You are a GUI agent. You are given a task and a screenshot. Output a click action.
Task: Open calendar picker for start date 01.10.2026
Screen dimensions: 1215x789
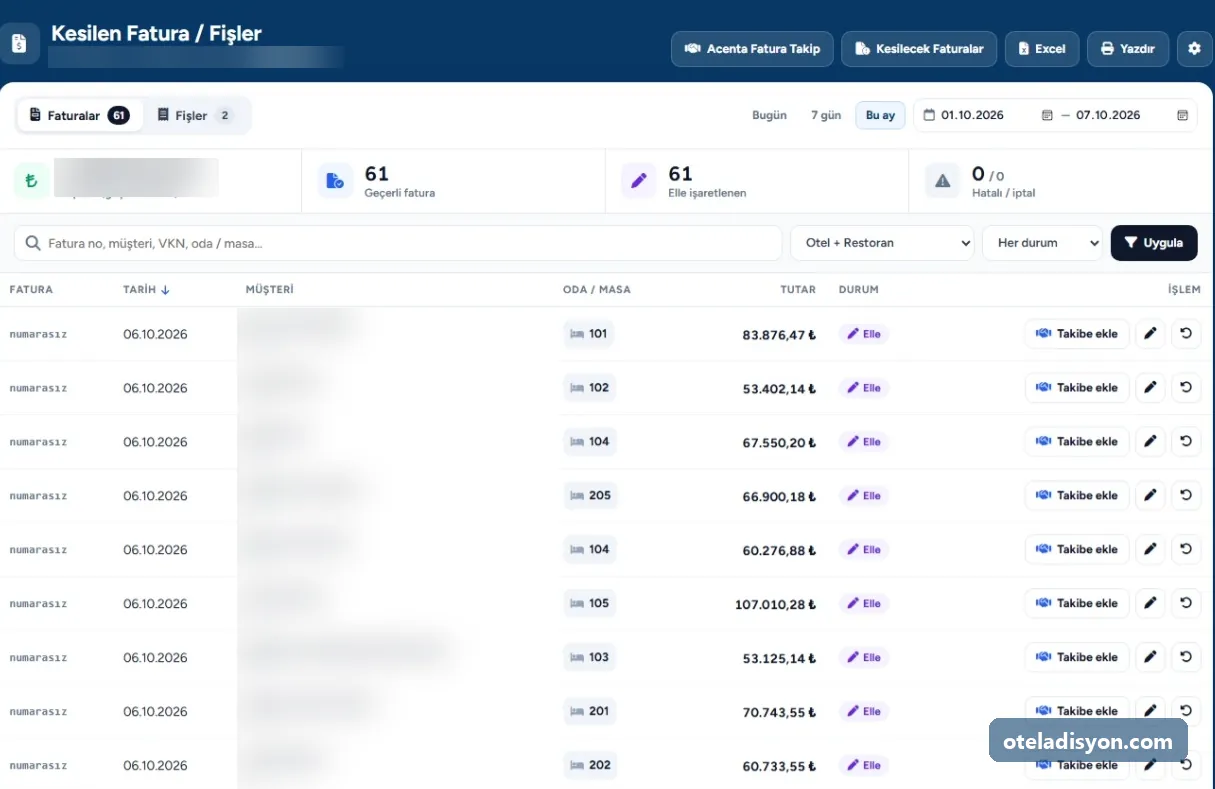pyautogui.click(x=1047, y=116)
